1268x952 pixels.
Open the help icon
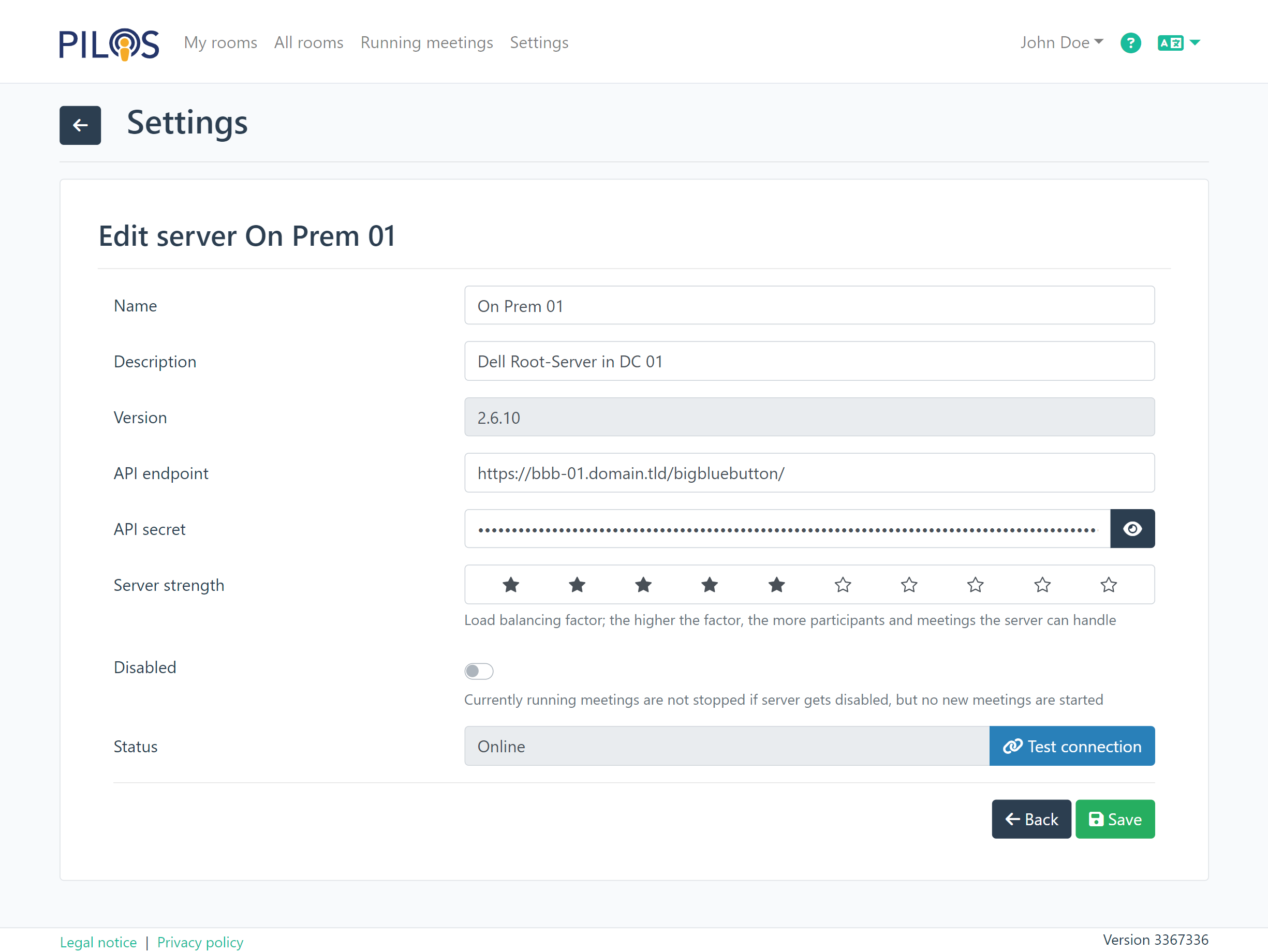coord(1130,42)
